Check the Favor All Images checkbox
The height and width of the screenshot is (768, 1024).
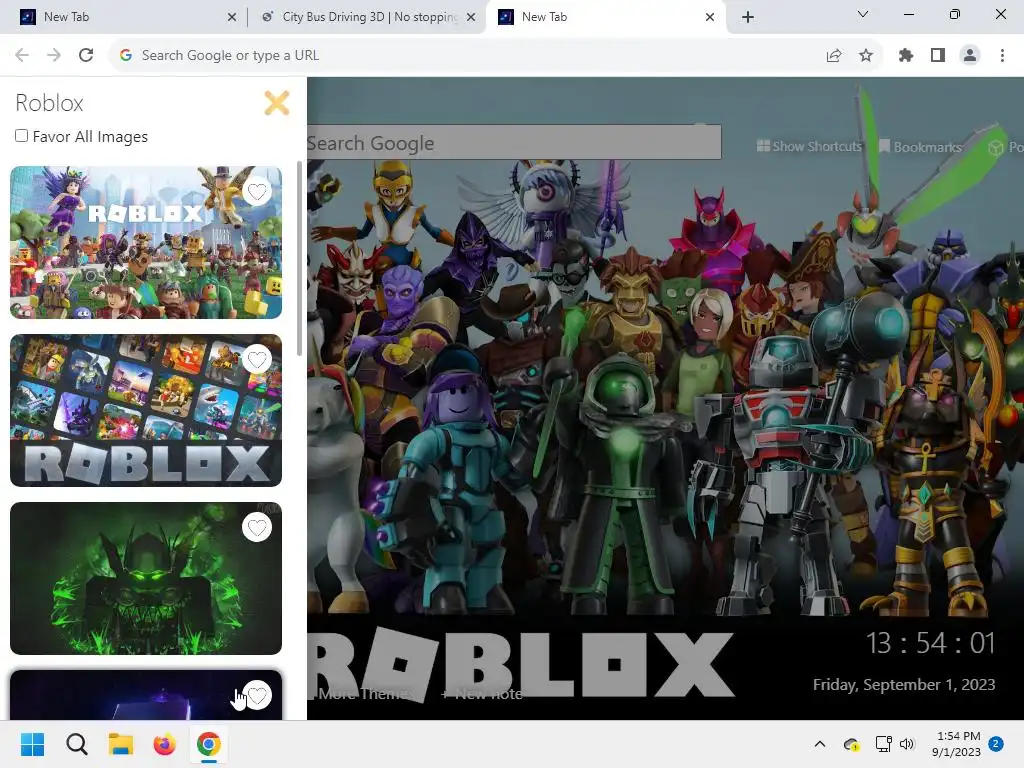coord(22,136)
